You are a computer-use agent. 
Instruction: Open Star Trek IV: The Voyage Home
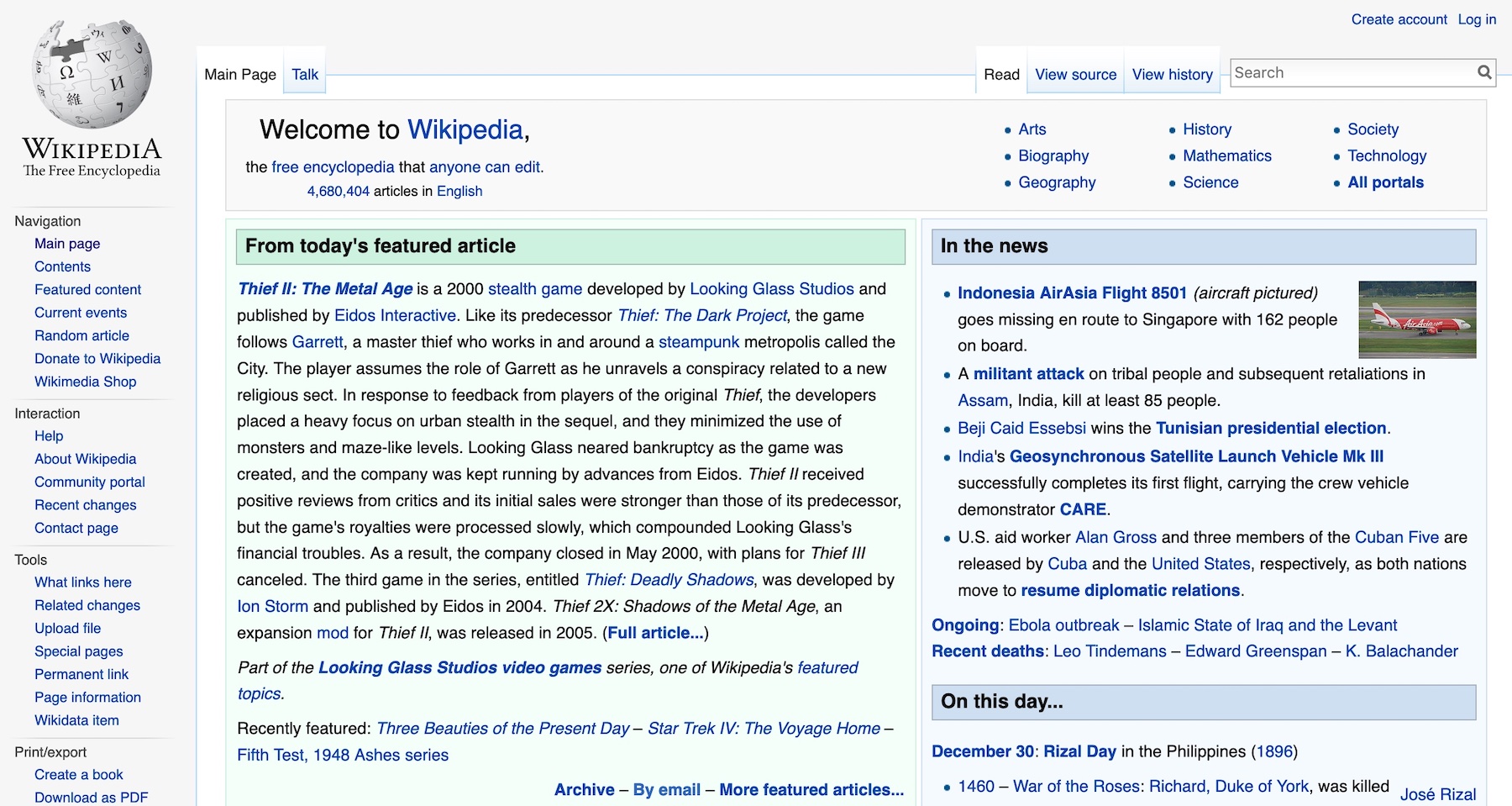point(764,729)
